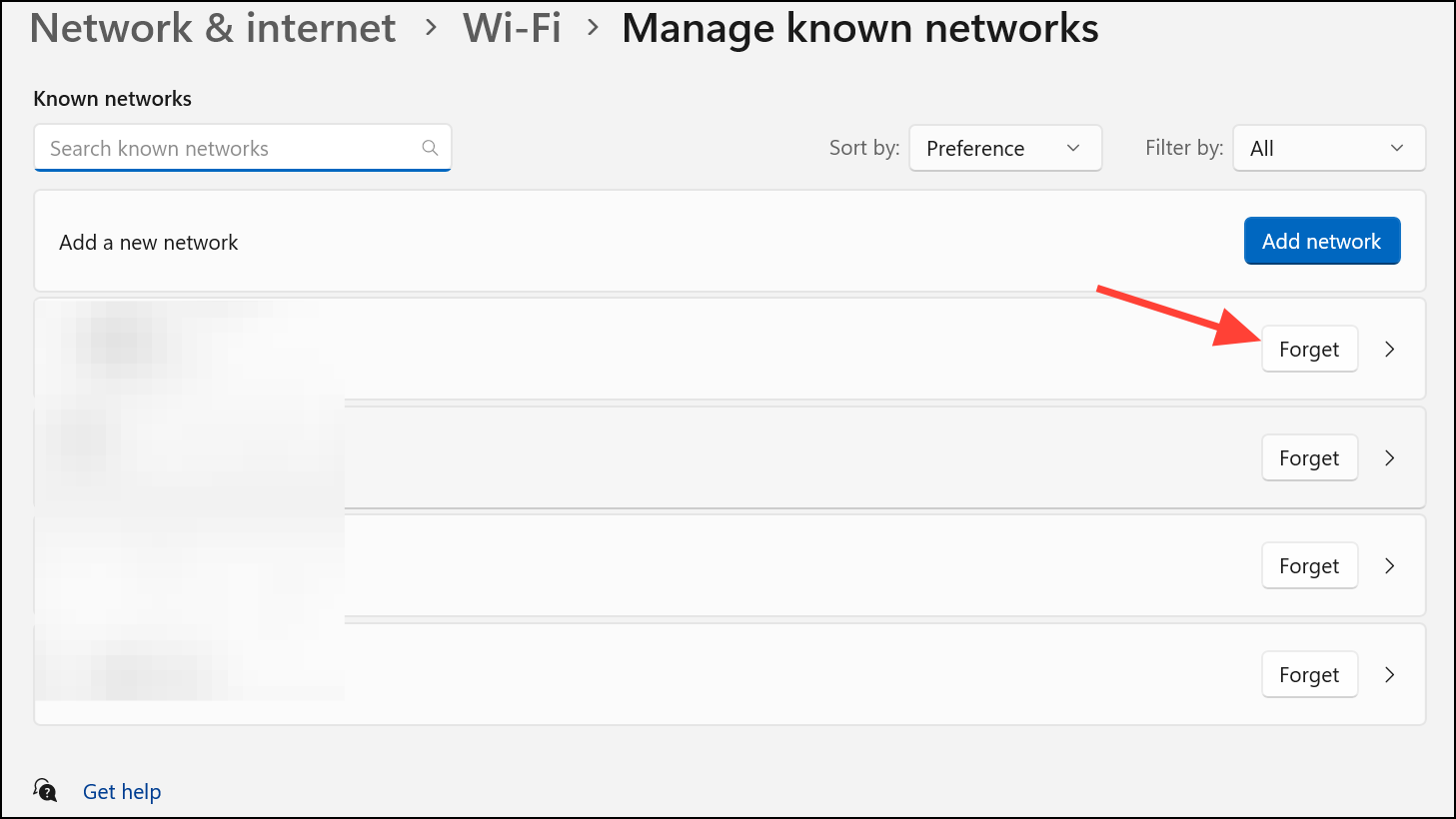
Task: Expand the fourth known network details
Action: click(1389, 675)
